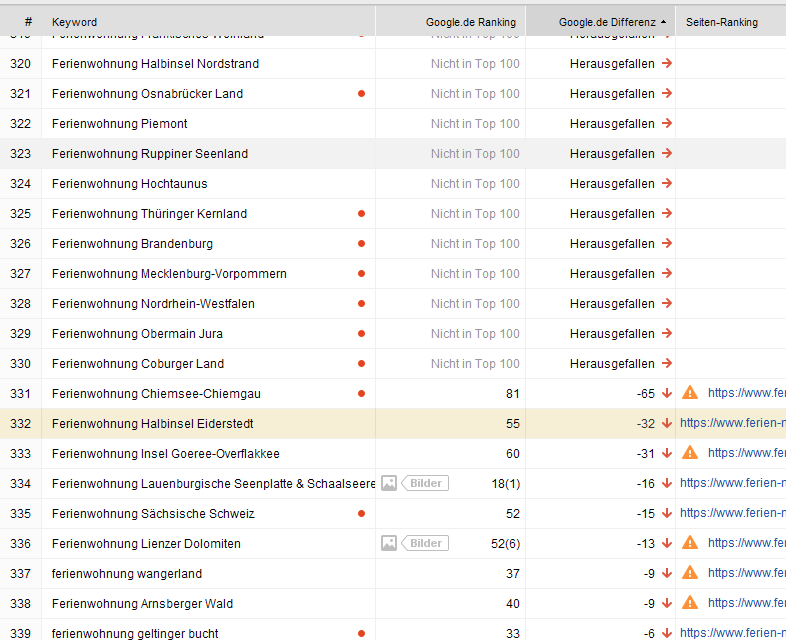
Task: Click warning icon in Chiemsee-Chiemgau row
Action: (690, 393)
